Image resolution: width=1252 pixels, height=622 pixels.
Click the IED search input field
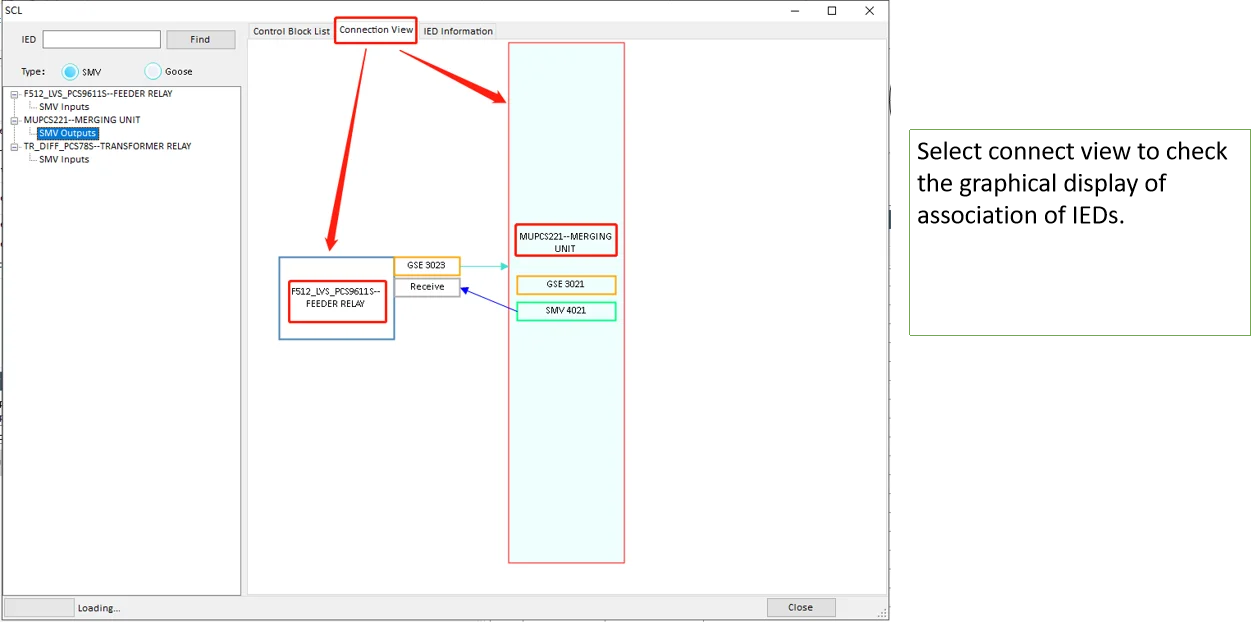102,40
